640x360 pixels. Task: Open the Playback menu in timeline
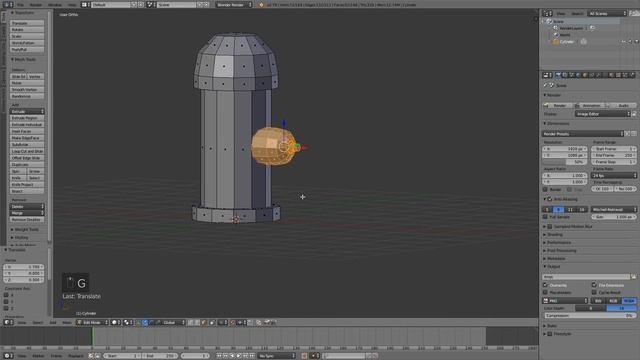(76, 356)
